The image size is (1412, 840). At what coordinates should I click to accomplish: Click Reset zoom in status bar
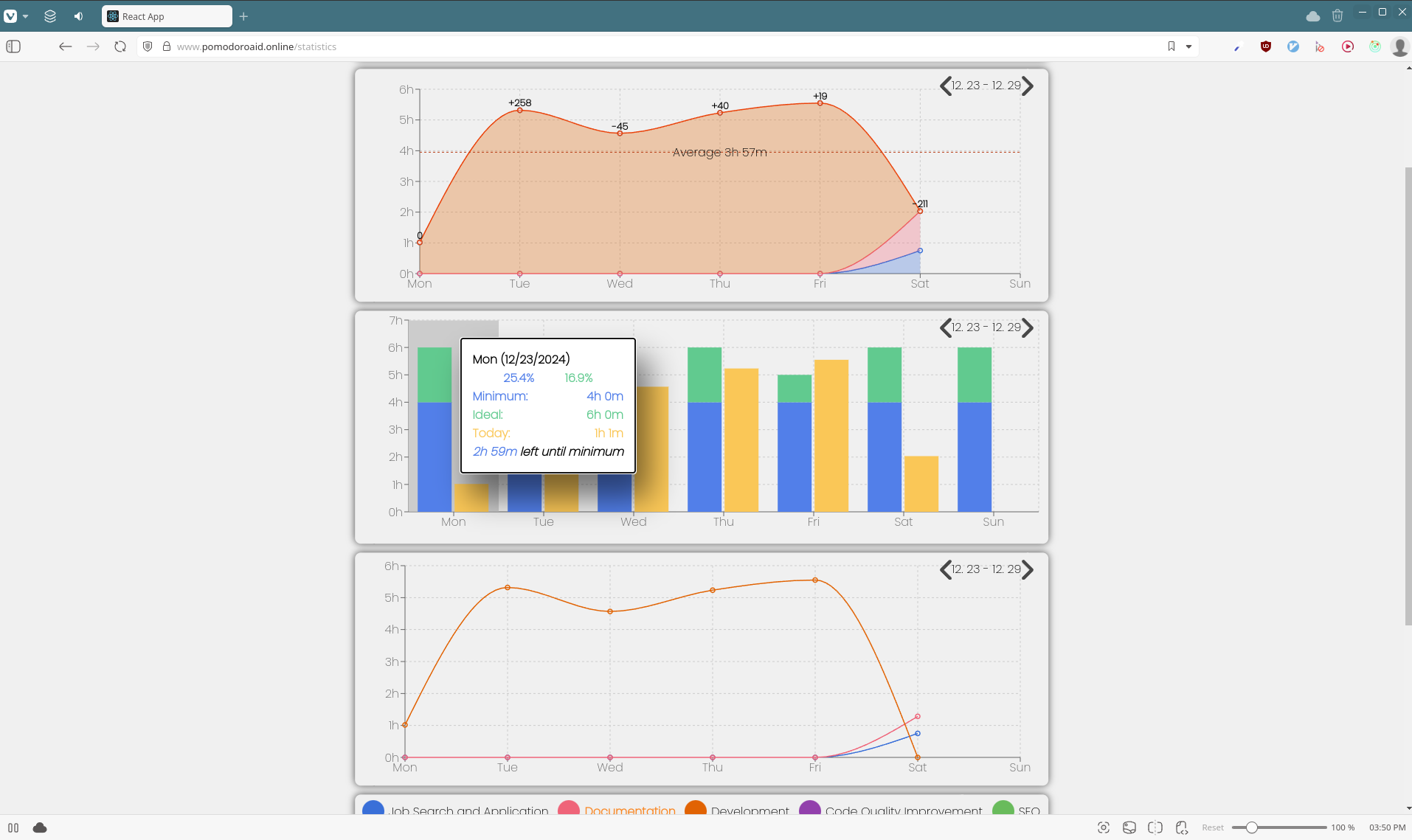coord(1212,827)
